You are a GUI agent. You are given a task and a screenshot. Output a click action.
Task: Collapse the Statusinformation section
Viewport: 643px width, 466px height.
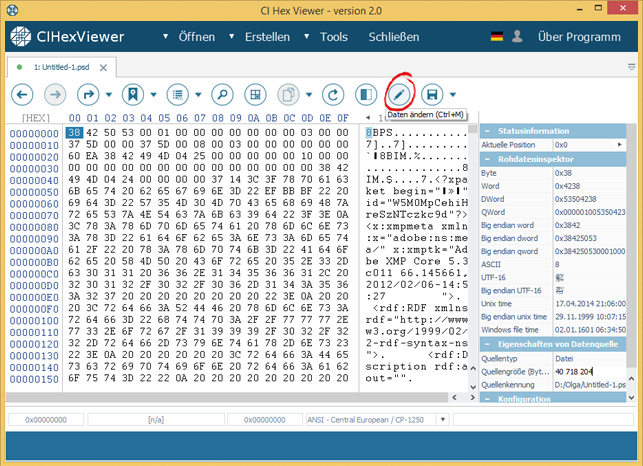[x=488, y=131]
